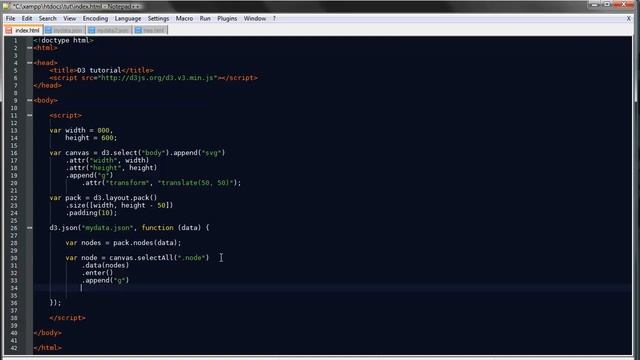Click the blue saved icon on mydata.json tab

(49, 30)
